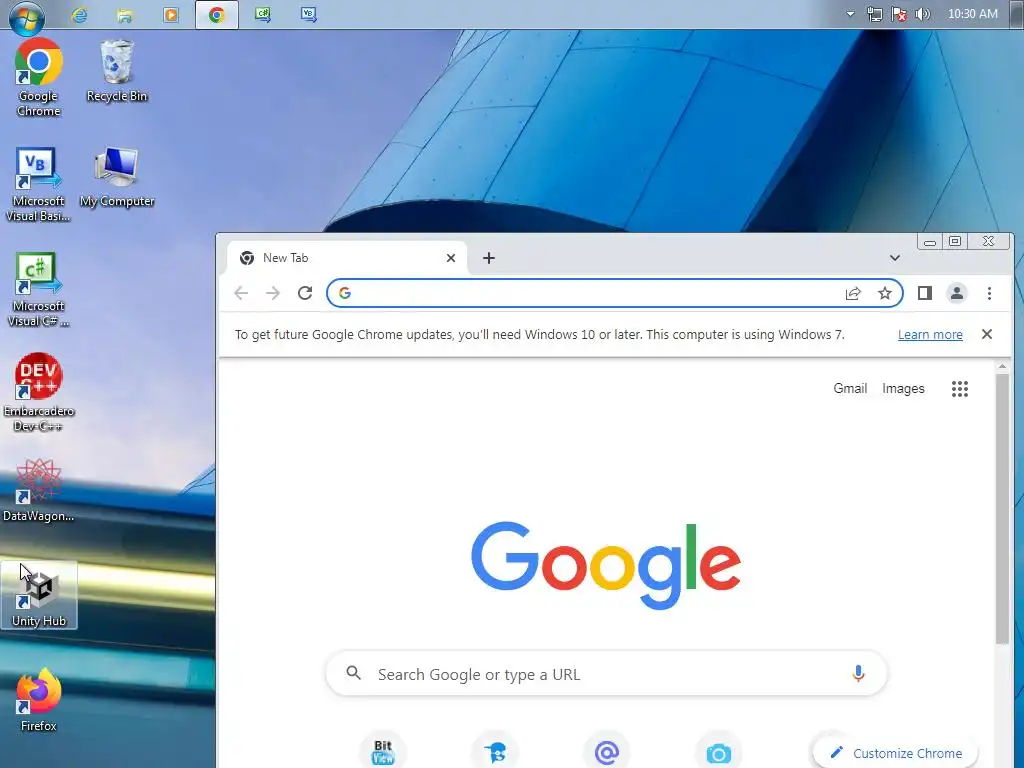
Task: Open Visual C# taskbar icon
Action: 263,14
